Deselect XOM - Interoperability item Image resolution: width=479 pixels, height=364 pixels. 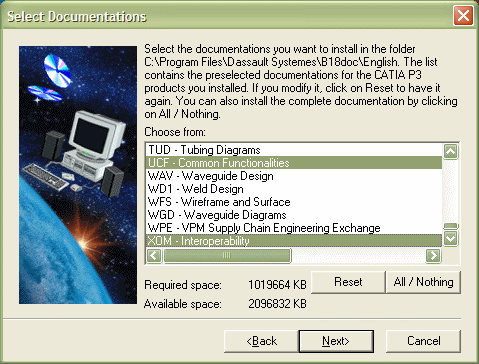tap(294, 241)
